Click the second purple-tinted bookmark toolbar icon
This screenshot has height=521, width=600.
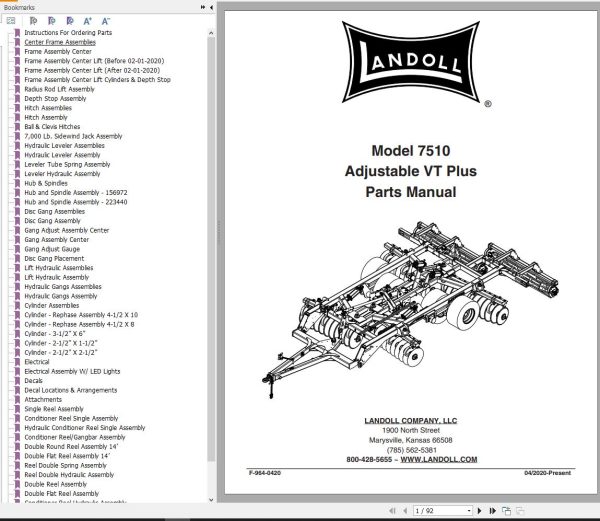[x=52, y=21]
